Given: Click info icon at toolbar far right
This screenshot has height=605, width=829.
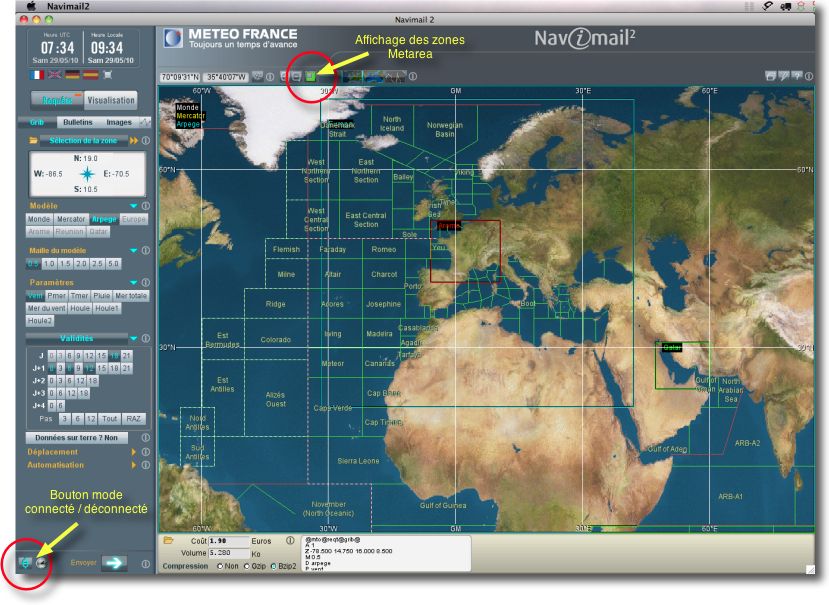Looking at the screenshot, I should 808,76.
